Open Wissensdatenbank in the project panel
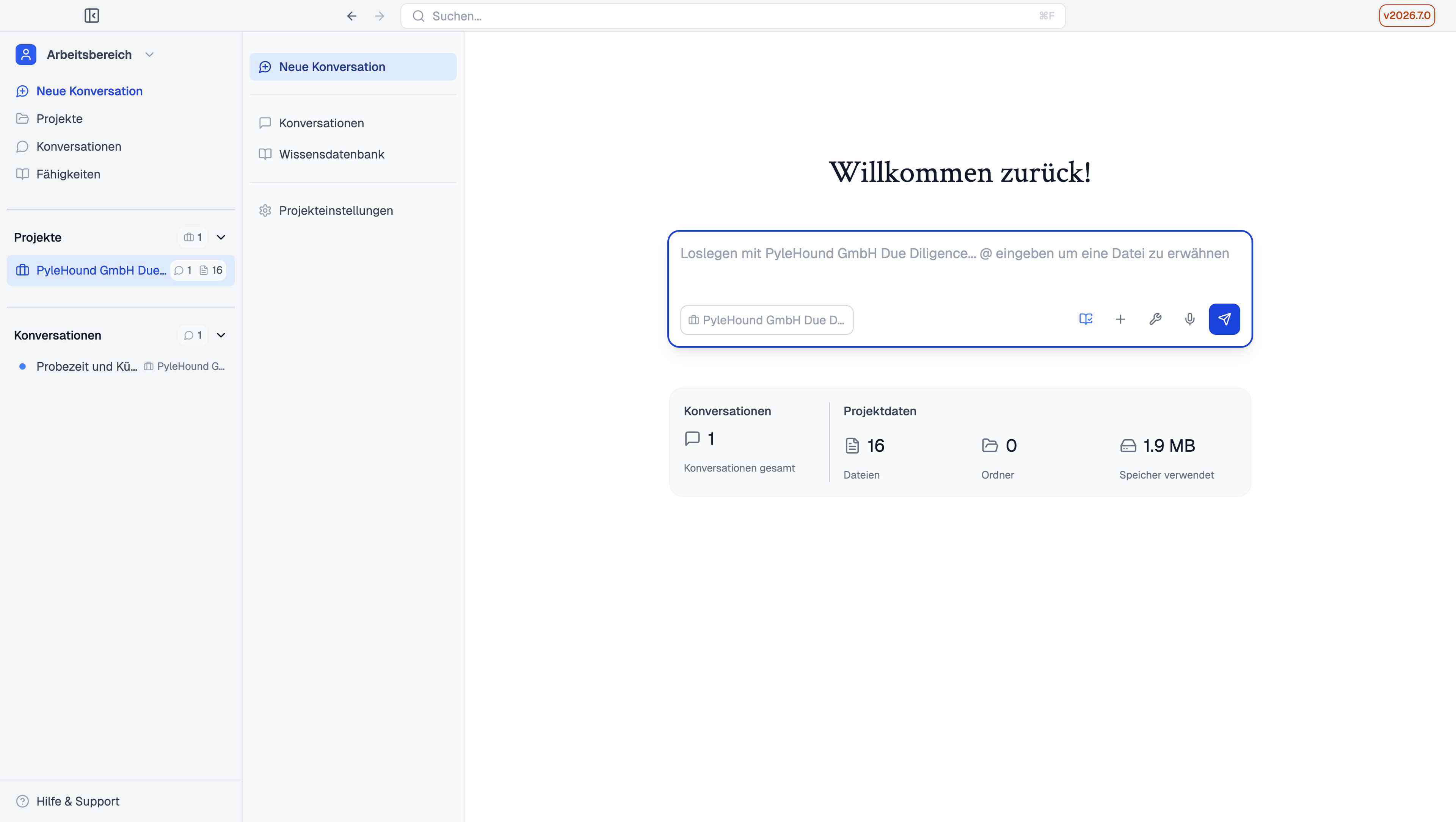Image resolution: width=1456 pixels, height=822 pixels. click(x=353, y=154)
